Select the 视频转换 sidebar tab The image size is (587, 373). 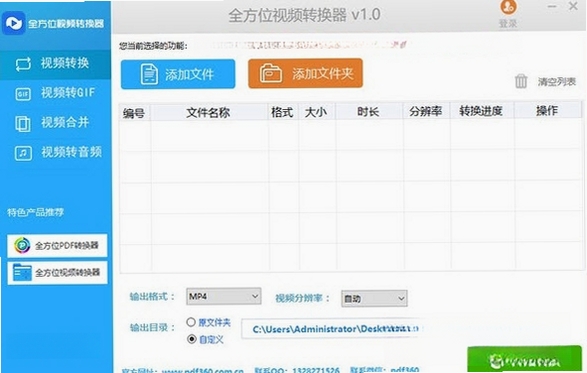(55, 64)
